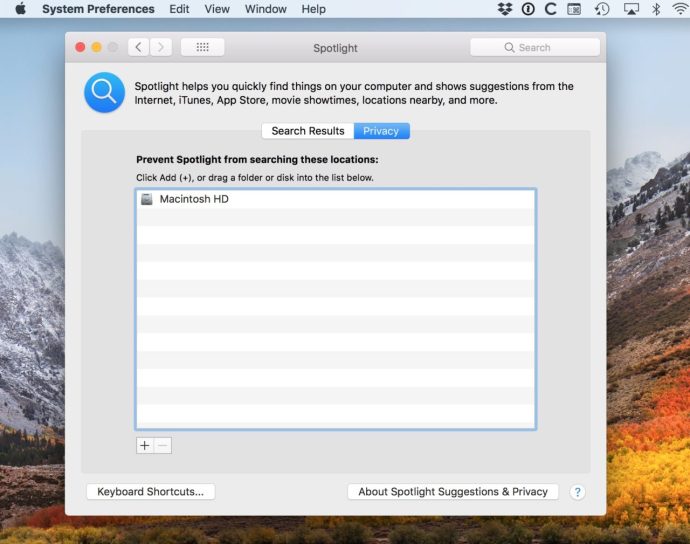Add a location with the plus button
This screenshot has height=544, width=690.
click(144, 445)
